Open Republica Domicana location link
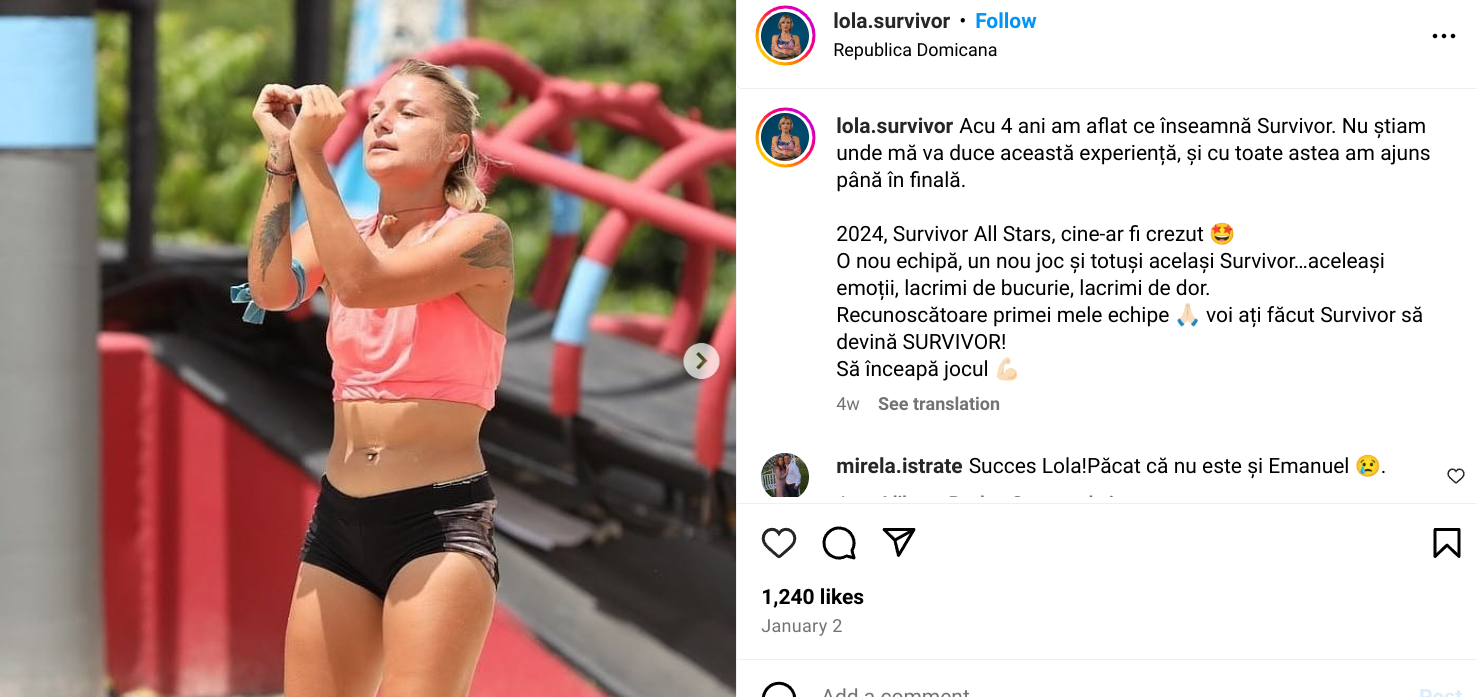Image resolution: width=1477 pixels, height=697 pixels. pyautogui.click(x=915, y=50)
